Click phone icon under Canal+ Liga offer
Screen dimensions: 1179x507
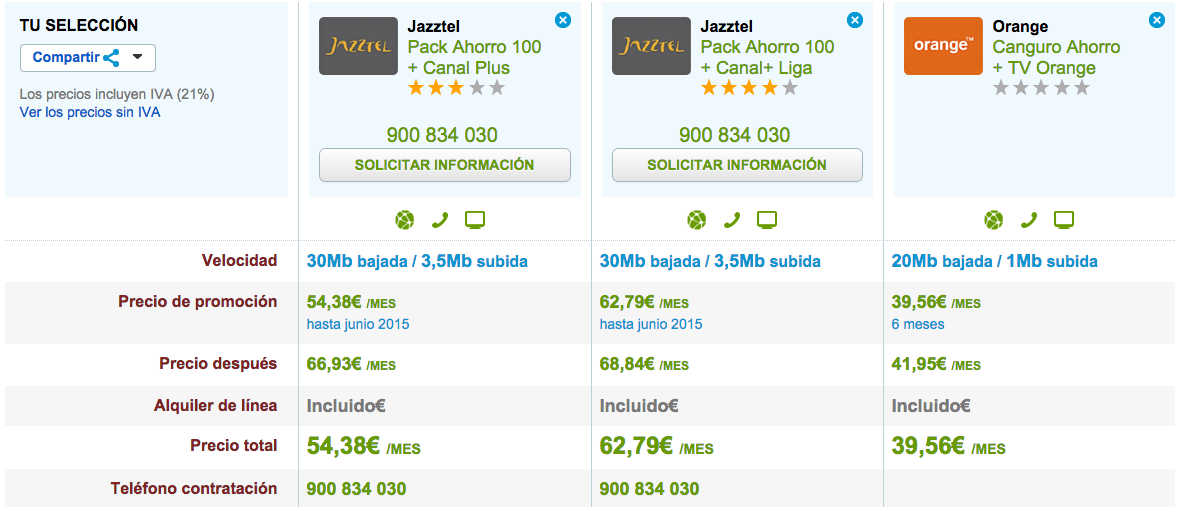tap(732, 220)
